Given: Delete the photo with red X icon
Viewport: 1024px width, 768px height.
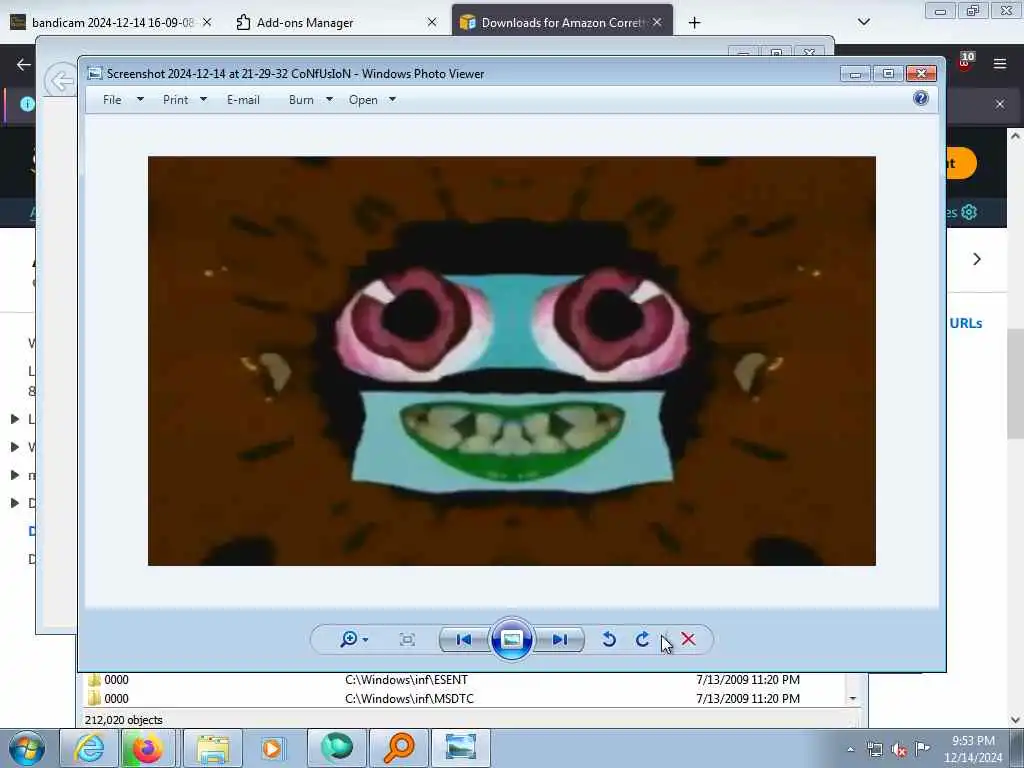Looking at the screenshot, I should pyautogui.click(x=688, y=639).
